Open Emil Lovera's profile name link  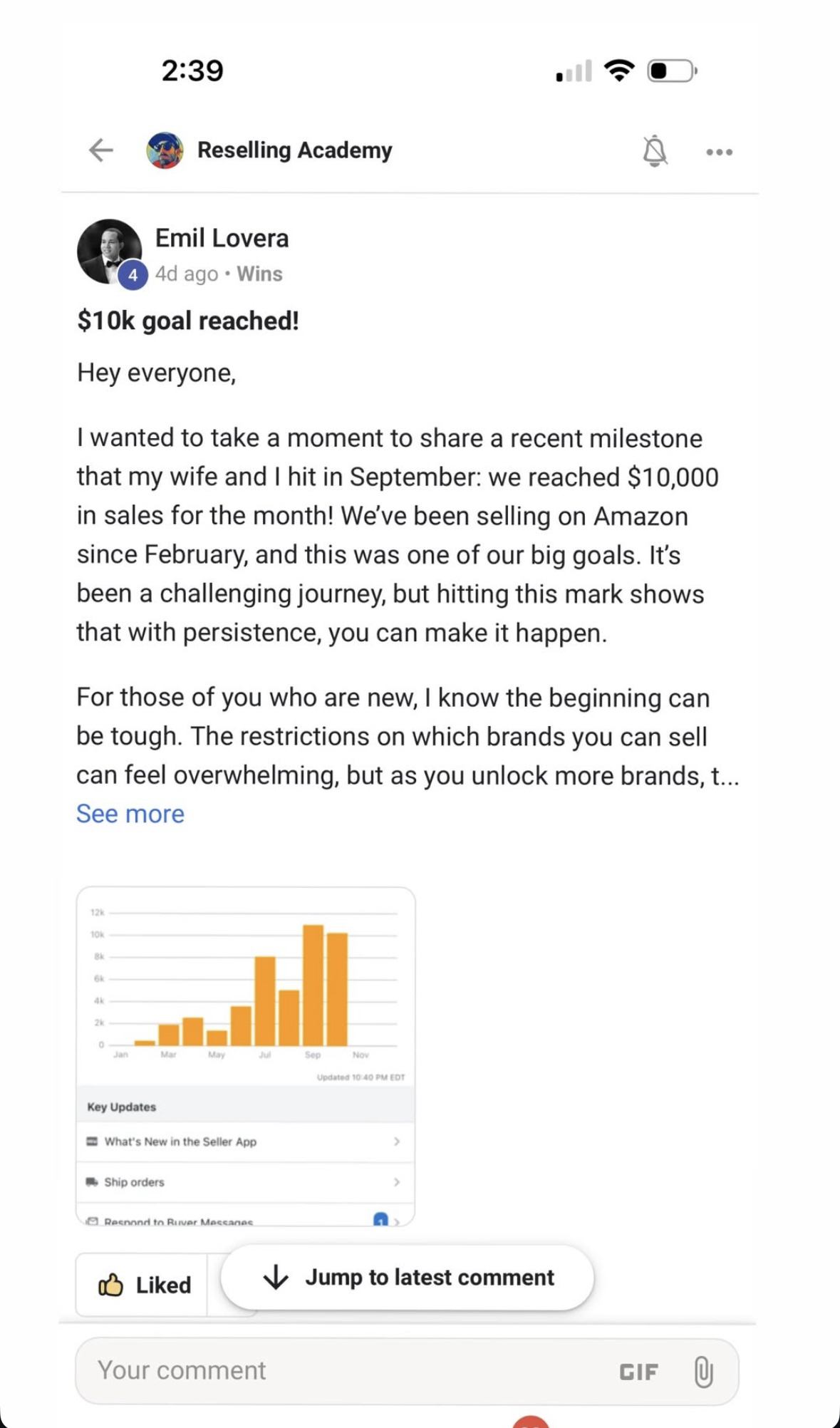coord(222,238)
